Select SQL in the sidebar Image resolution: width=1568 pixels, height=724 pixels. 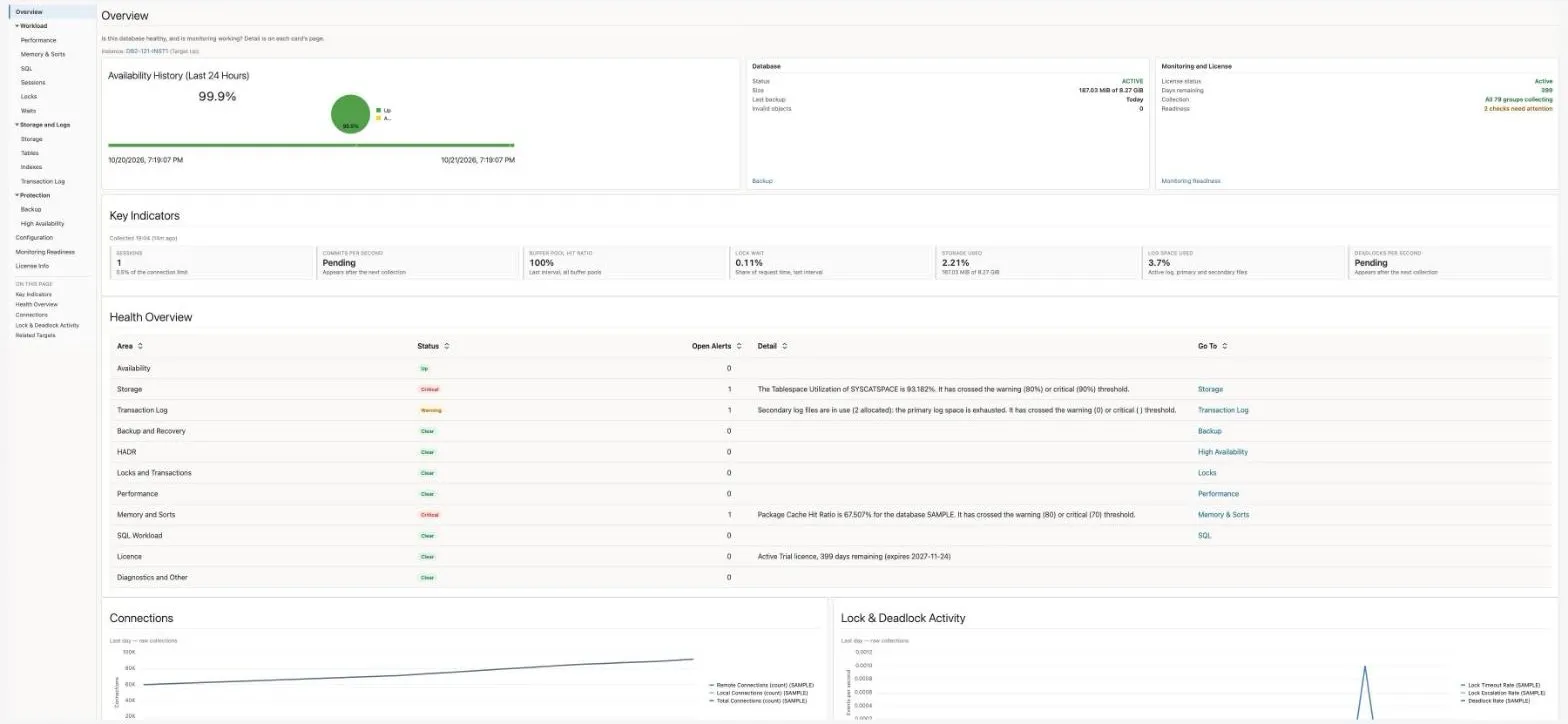[27, 68]
